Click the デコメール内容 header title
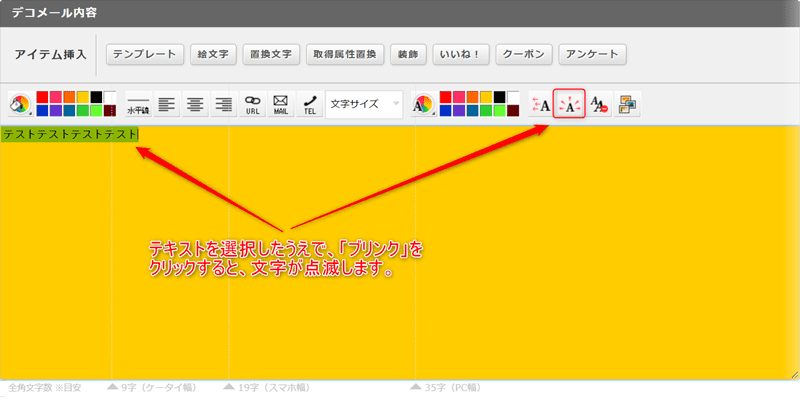Image resolution: width=800 pixels, height=405 pixels. tap(54, 13)
